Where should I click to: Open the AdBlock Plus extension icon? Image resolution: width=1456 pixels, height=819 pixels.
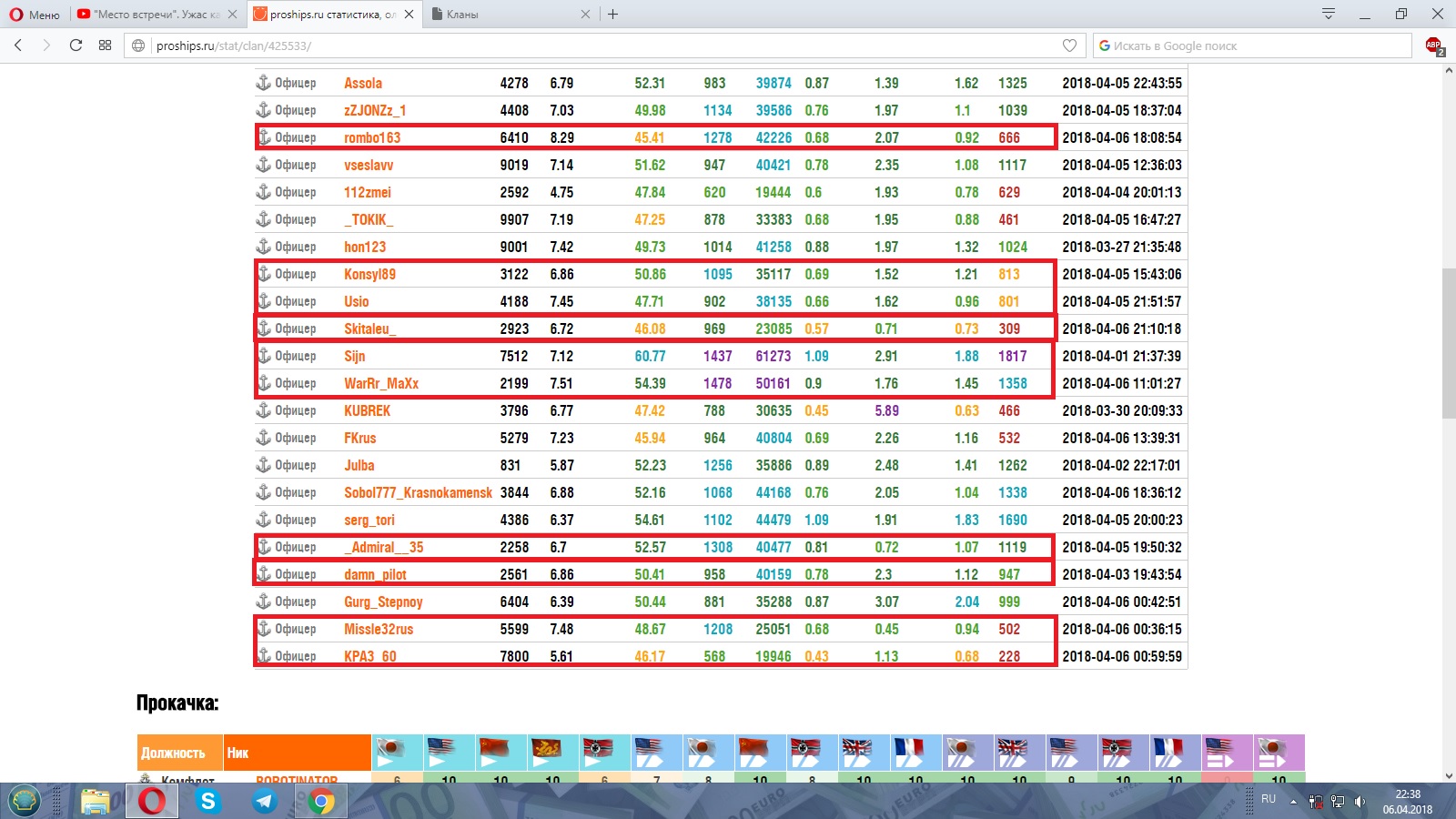pos(1433,45)
